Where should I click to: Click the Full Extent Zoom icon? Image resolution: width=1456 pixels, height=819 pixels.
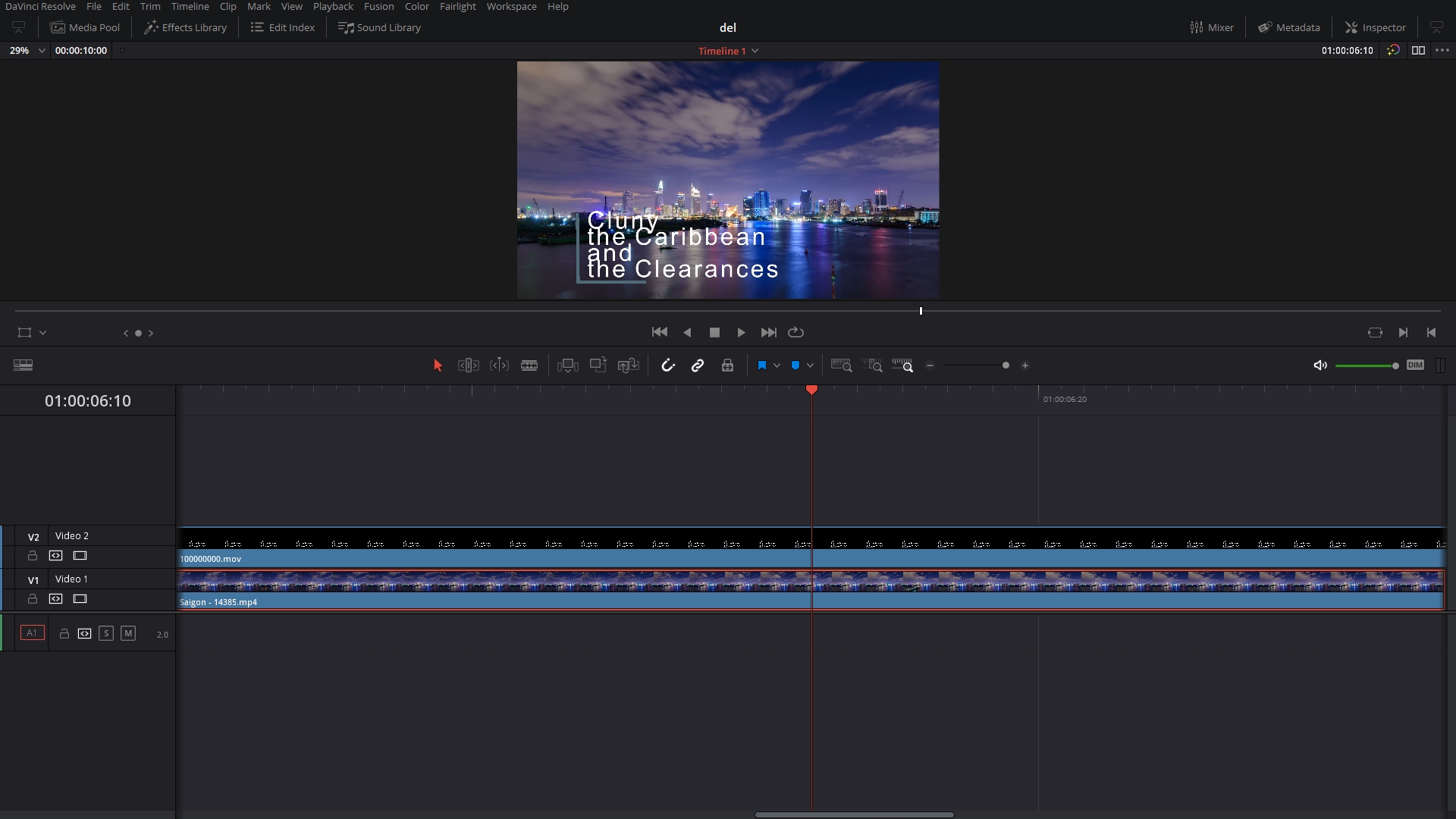(x=842, y=366)
